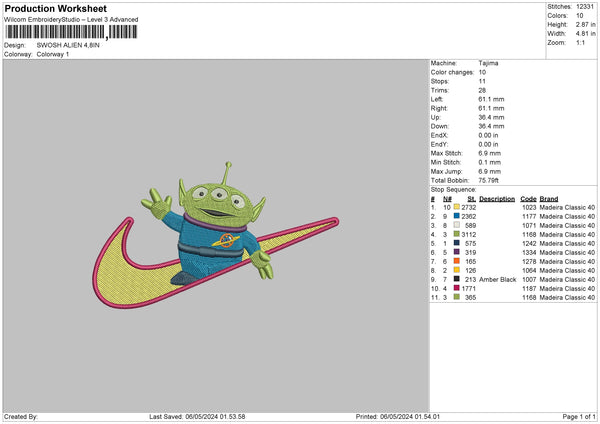Click the "St." column header
The height and width of the screenshot is (424, 600).
[472, 199]
